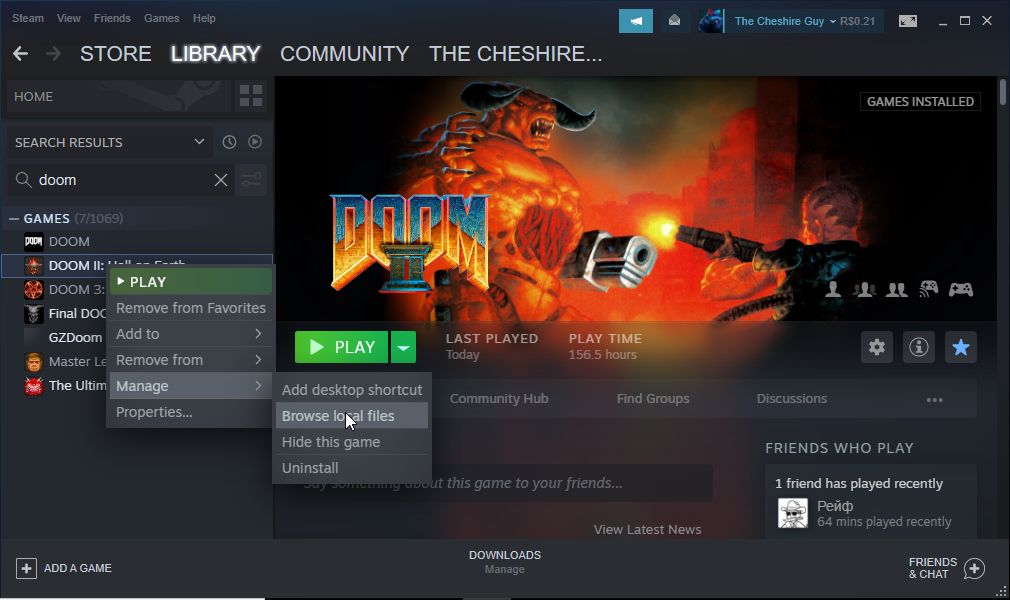This screenshot has height=600, width=1010.
Task: Switch to Big Picture mode icon
Action: pyautogui.click(x=908, y=21)
